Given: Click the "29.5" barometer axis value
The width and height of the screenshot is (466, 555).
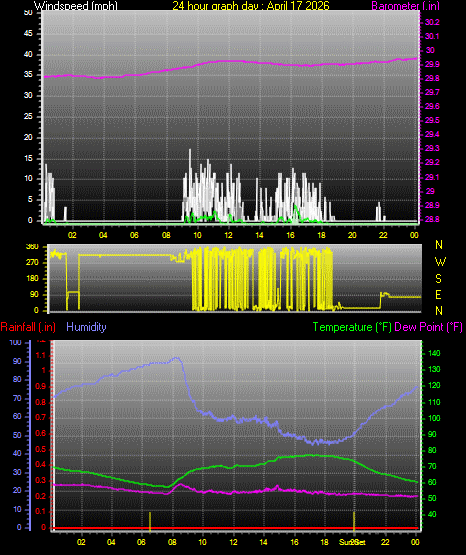Looking at the screenshot, I should 432,120.
